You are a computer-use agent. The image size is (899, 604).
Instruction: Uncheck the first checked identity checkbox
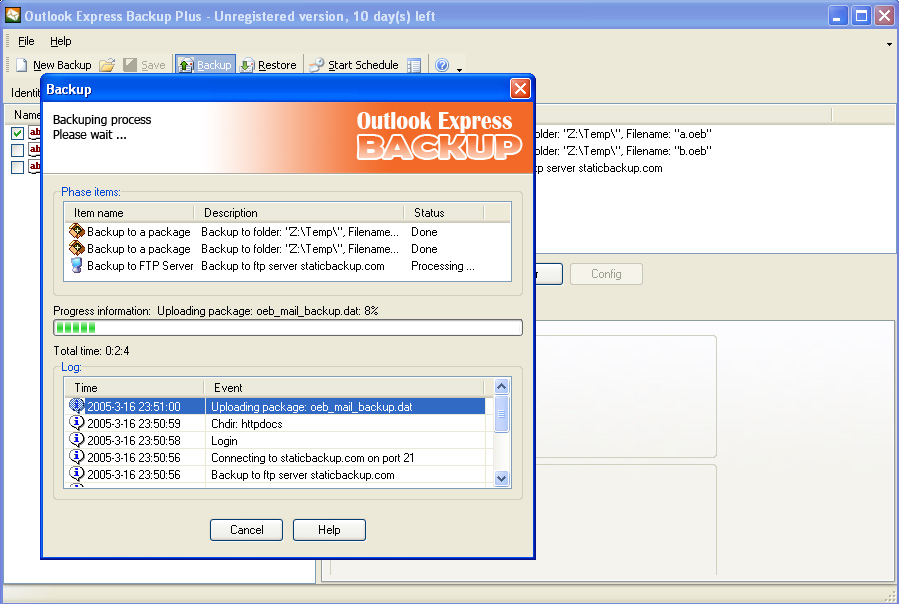click(x=17, y=133)
